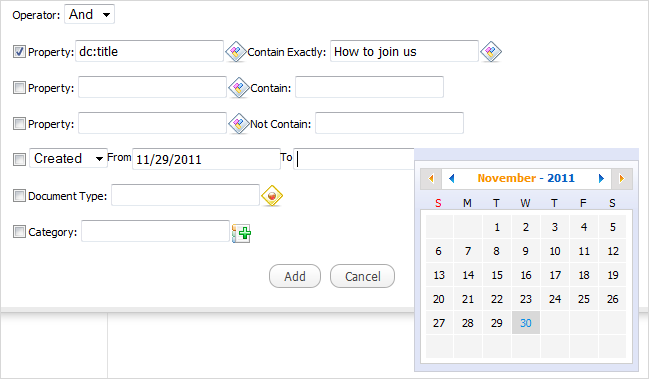Screen dimensions: 649x379
Task: Click the property picker icon beside dc:title
Action: click(236, 52)
